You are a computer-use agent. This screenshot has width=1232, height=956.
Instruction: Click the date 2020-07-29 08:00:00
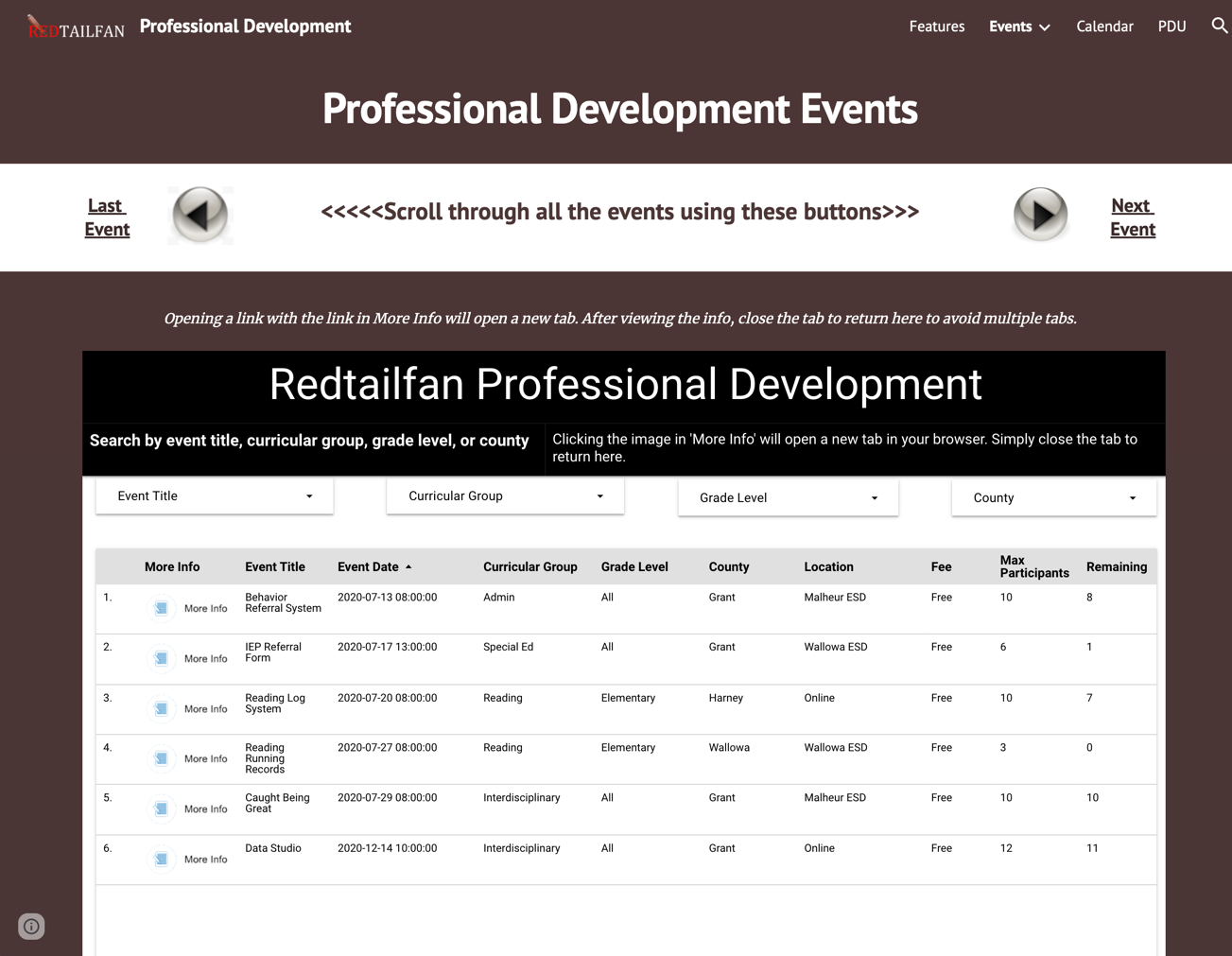click(387, 798)
